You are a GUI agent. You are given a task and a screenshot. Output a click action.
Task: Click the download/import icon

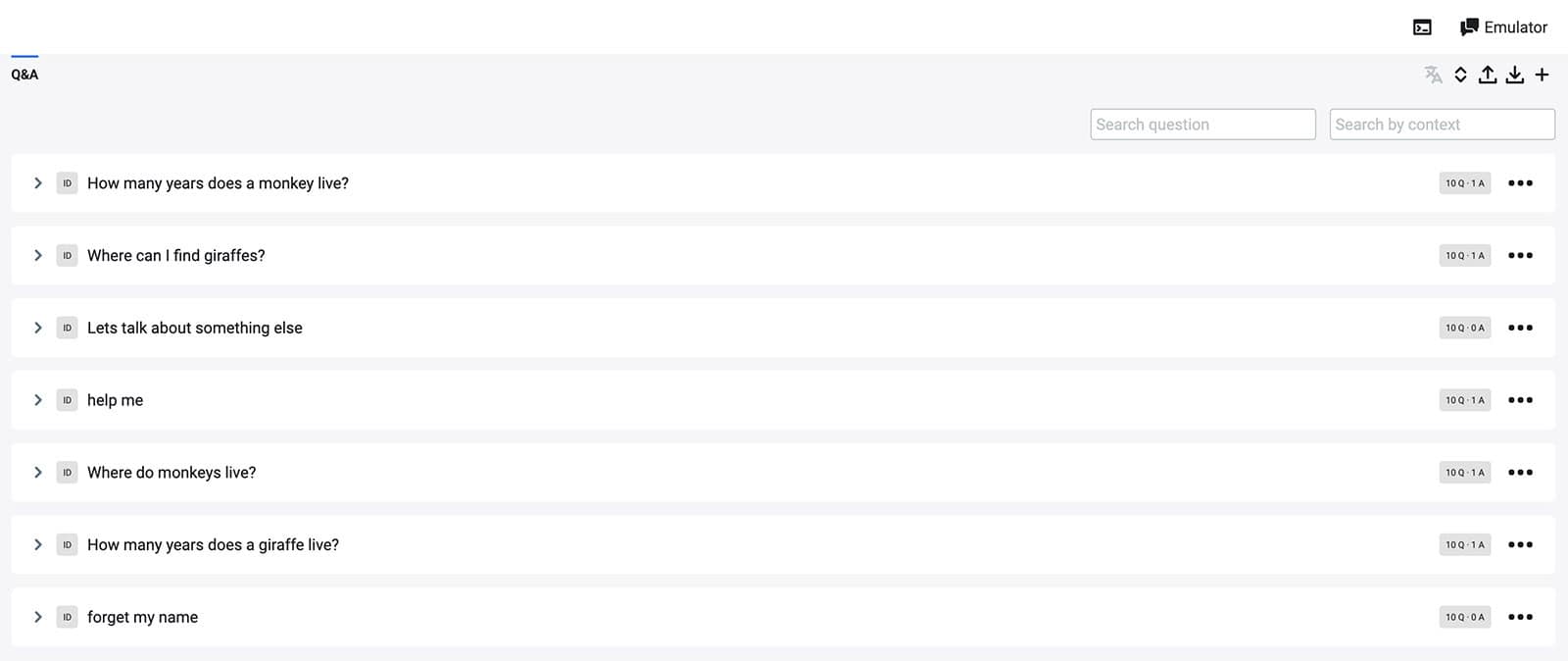point(1515,75)
